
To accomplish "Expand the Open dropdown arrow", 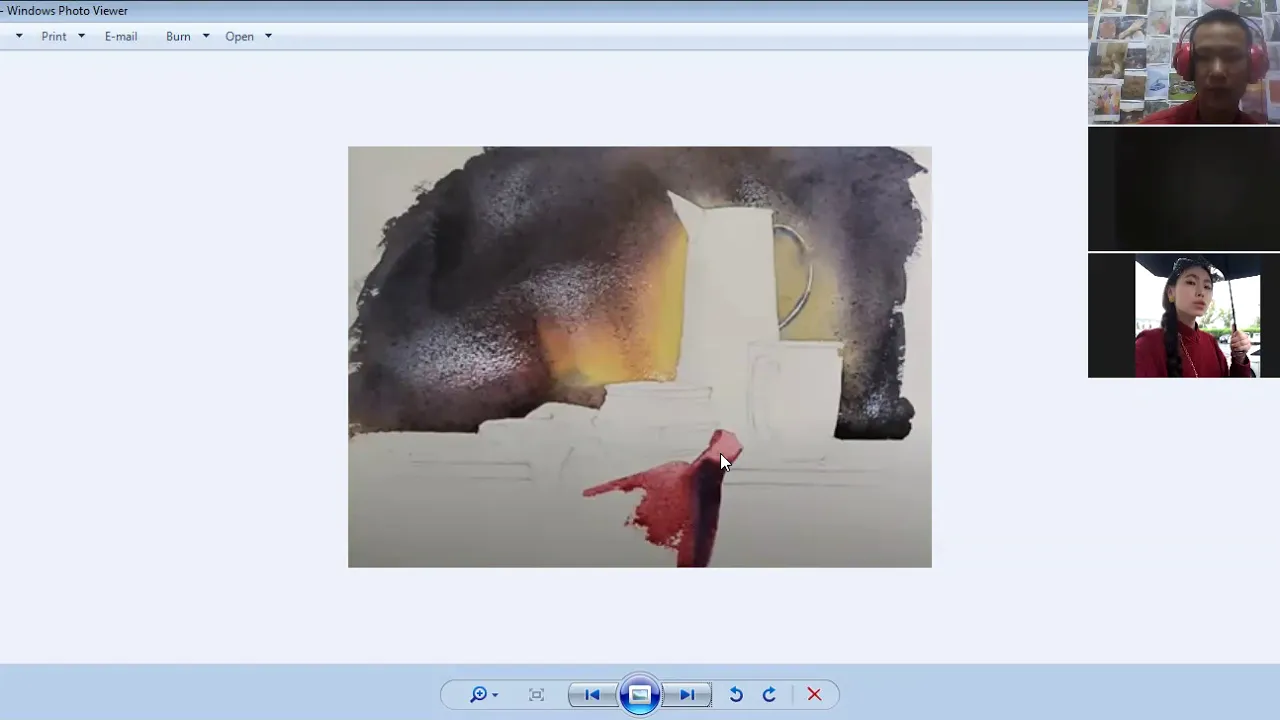I will click(268, 36).
